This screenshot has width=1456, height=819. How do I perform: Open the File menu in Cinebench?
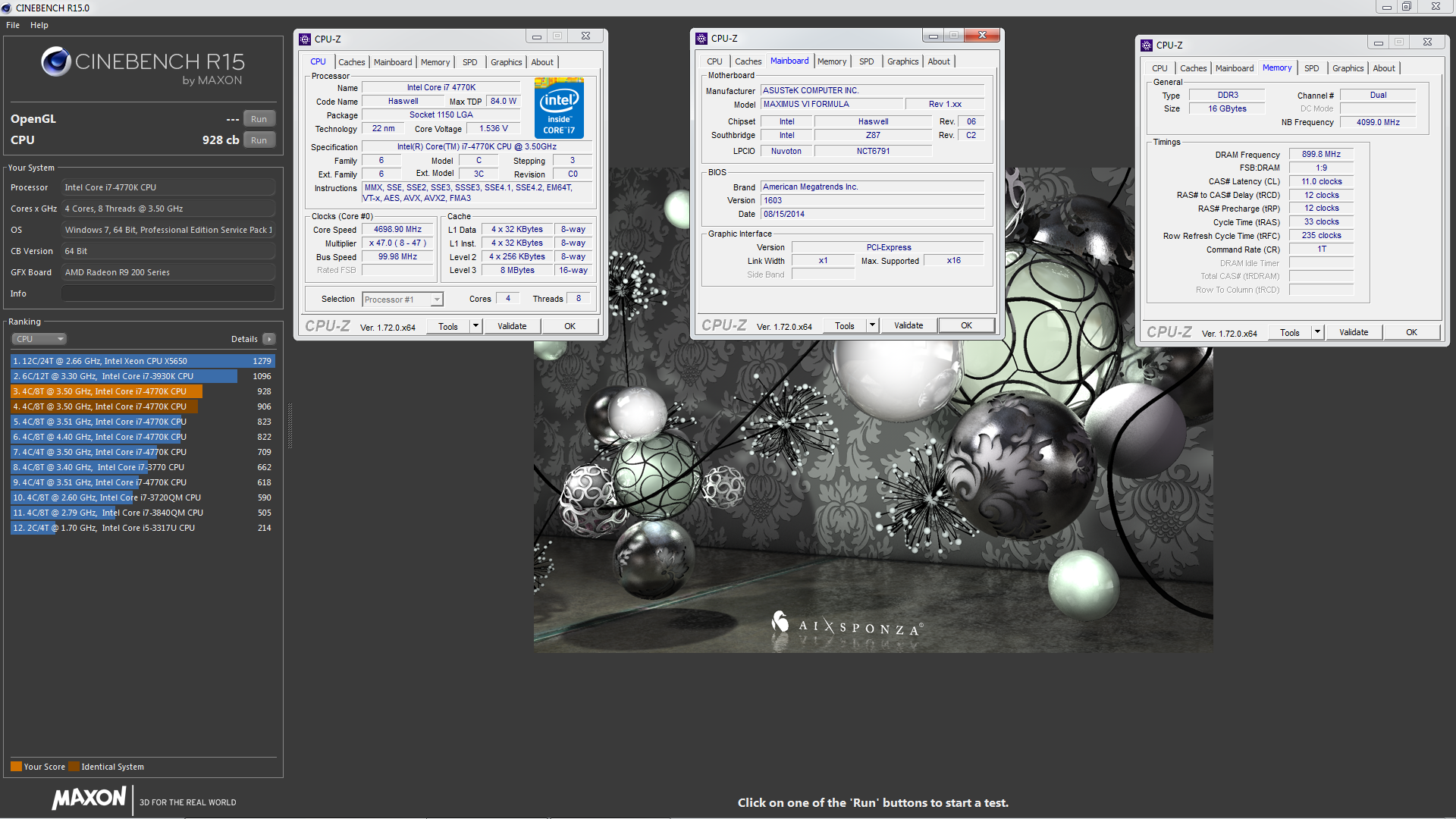(13, 25)
